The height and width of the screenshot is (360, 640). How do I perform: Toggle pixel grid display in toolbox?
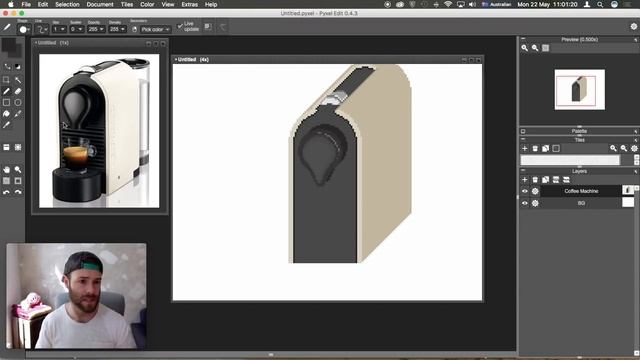tap(7, 181)
